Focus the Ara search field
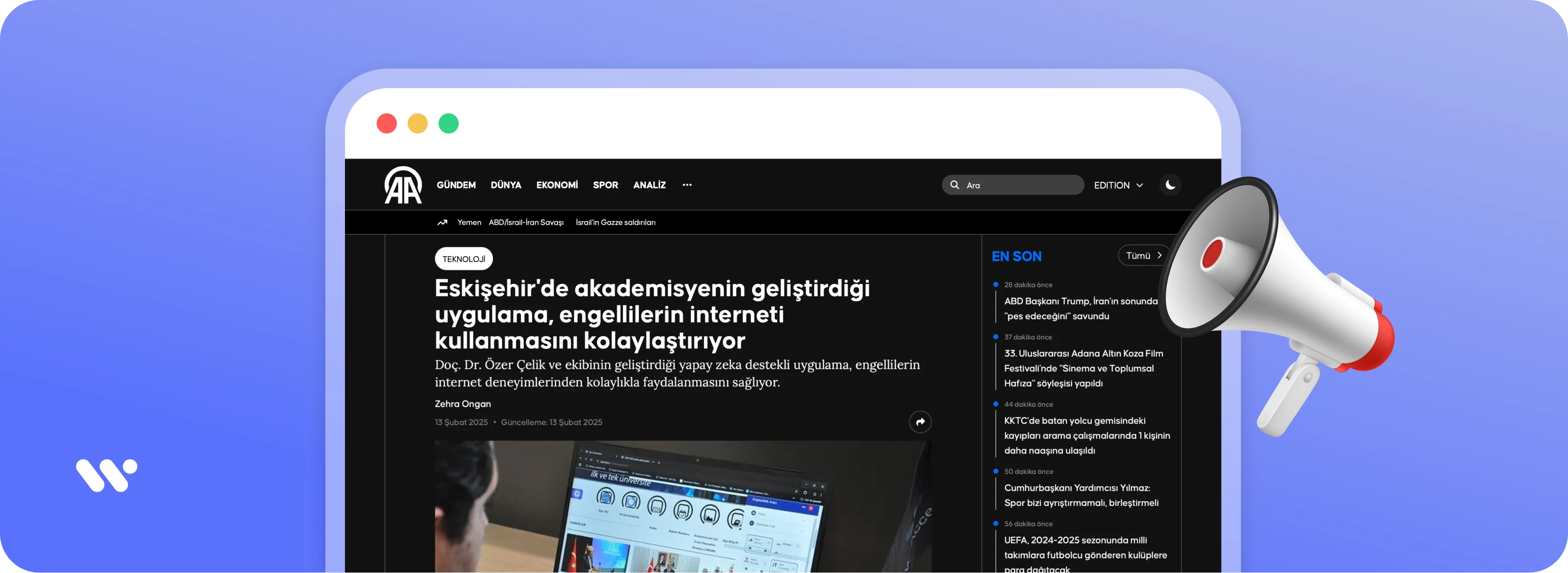This screenshot has height=573, width=1568. coord(1013,185)
